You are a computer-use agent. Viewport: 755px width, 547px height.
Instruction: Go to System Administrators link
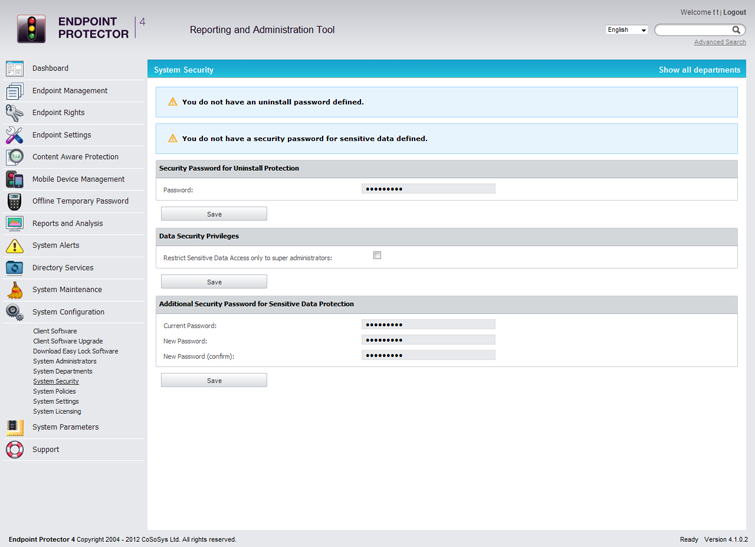coord(65,362)
